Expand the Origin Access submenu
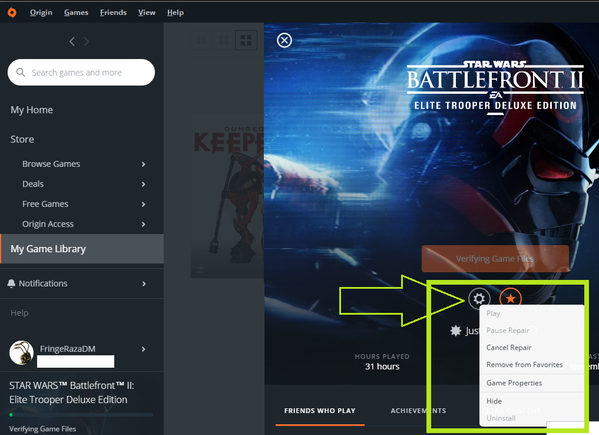 click(x=143, y=224)
